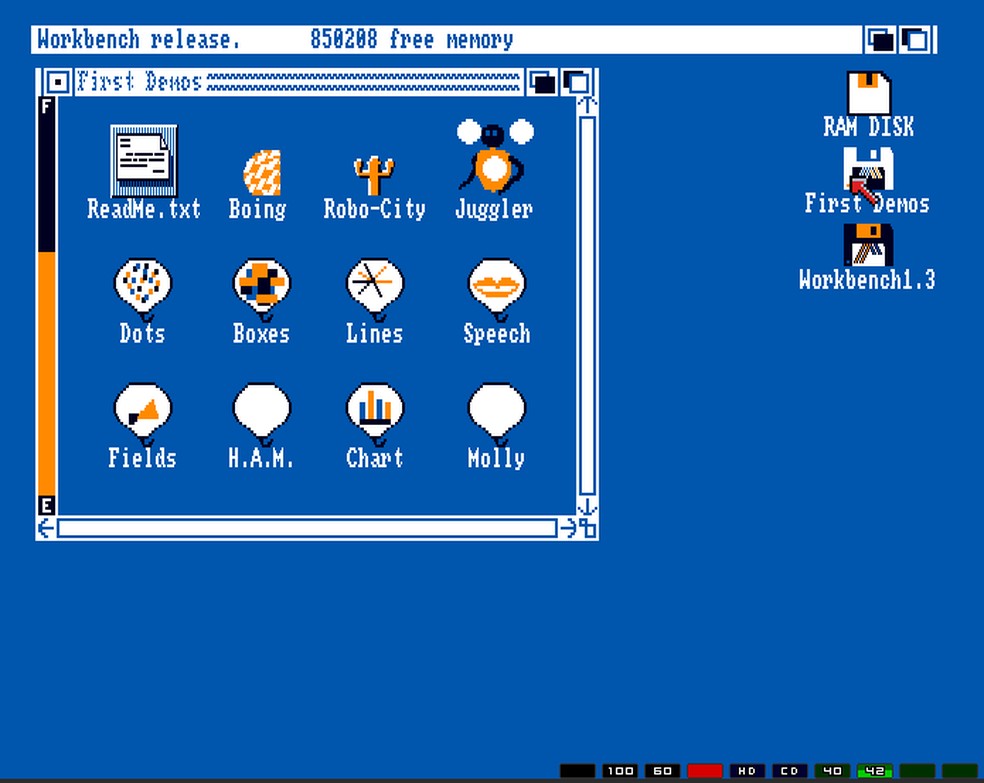Select the Boxes balloon icon
The height and width of the screenshot is (783, 984).
point(262,289)
